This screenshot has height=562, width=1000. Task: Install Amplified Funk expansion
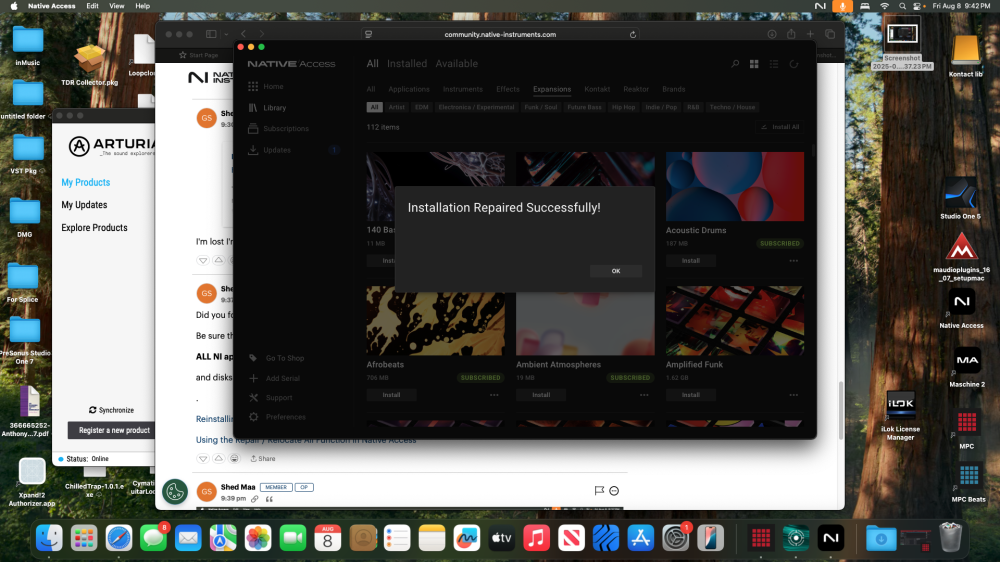(691, 395)
